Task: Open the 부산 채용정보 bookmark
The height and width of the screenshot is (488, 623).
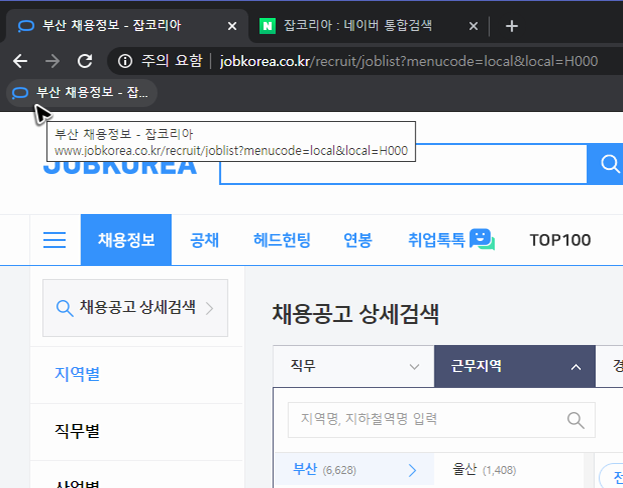Action: [81, 93]
